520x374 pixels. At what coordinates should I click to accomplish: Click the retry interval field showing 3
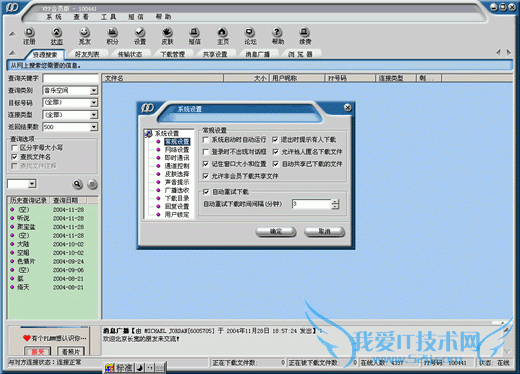[312, 204]
